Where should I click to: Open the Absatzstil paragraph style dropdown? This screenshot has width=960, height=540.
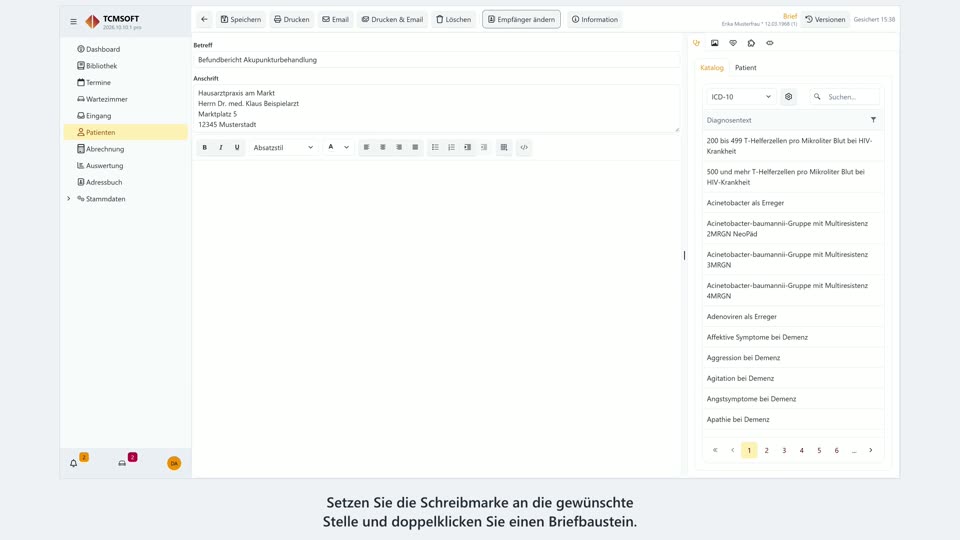click(x=283, y=148)
